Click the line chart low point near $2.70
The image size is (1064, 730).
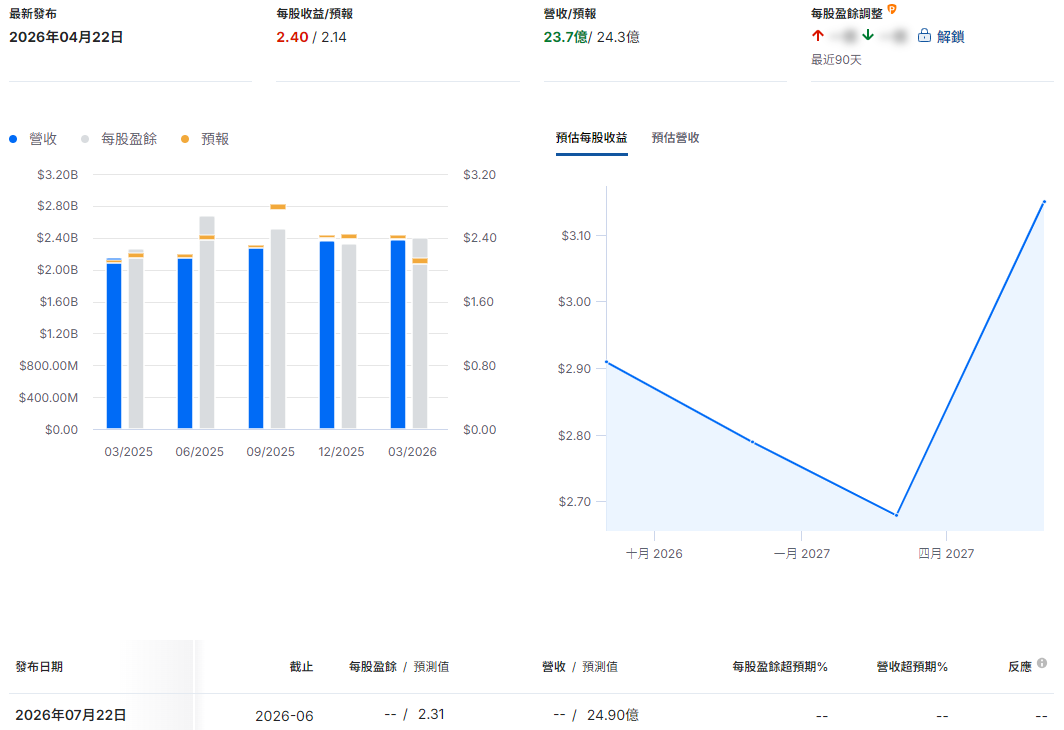(896, 515)
